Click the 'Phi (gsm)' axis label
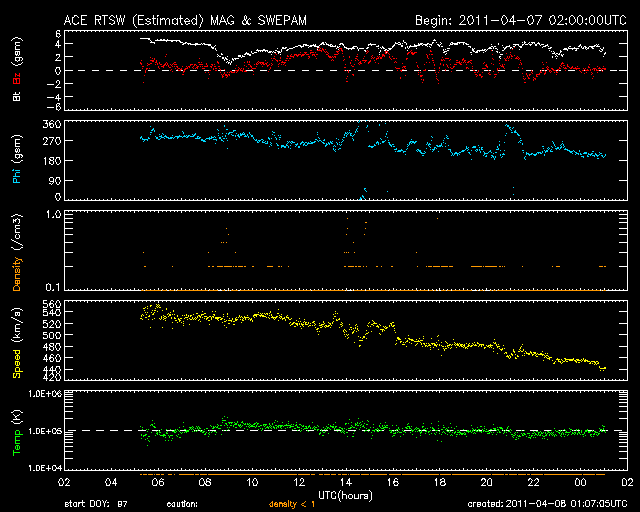 (x=17, y=159)
